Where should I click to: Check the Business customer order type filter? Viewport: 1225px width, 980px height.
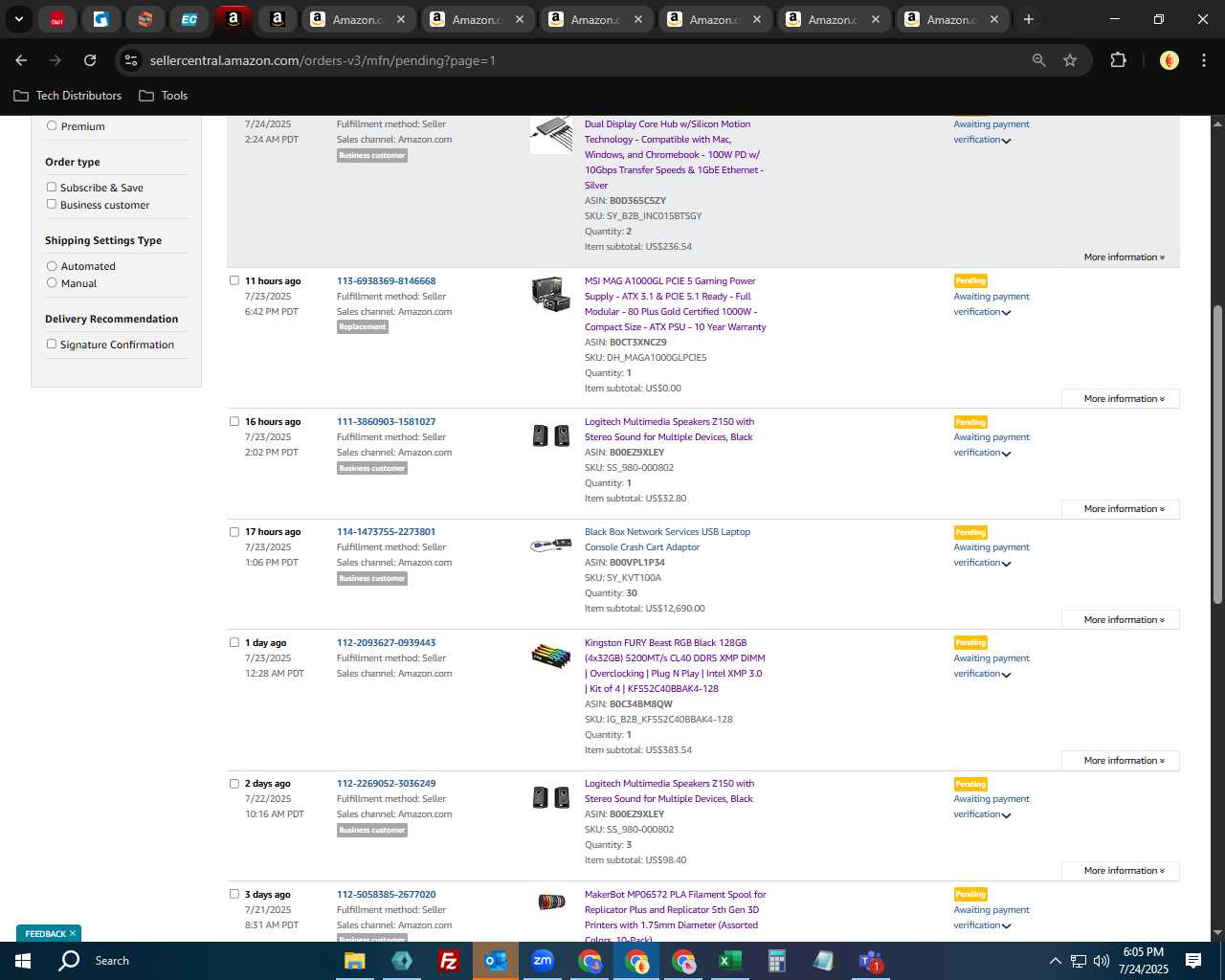point(52,204)
